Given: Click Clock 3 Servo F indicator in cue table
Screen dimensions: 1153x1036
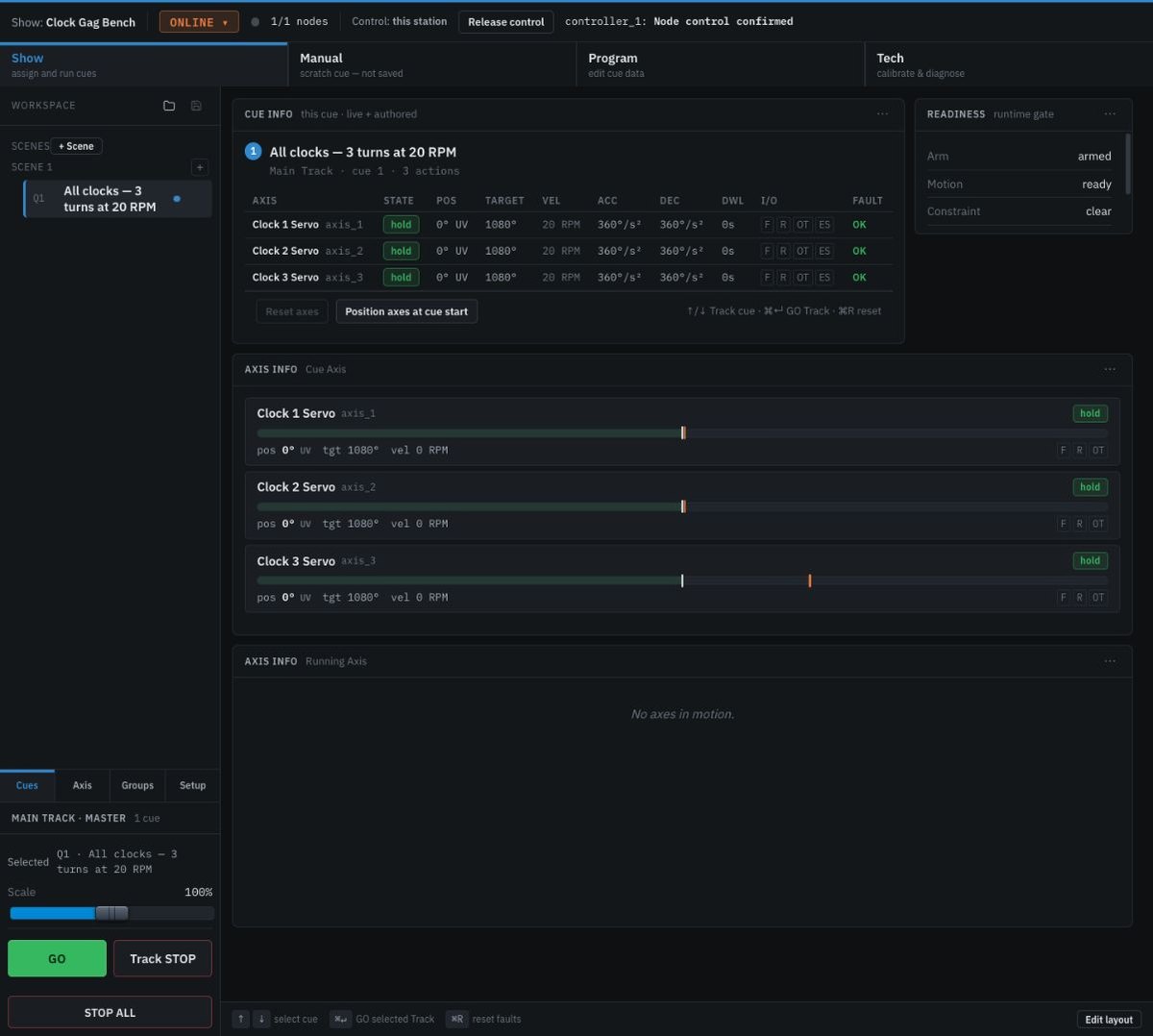Looking at the screenshot, I should click(767, 278).
